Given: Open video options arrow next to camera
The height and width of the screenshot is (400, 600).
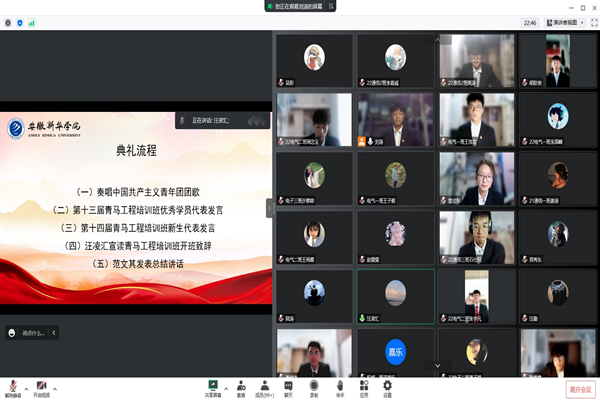Looking at the screenshot, I should point(54,384).
